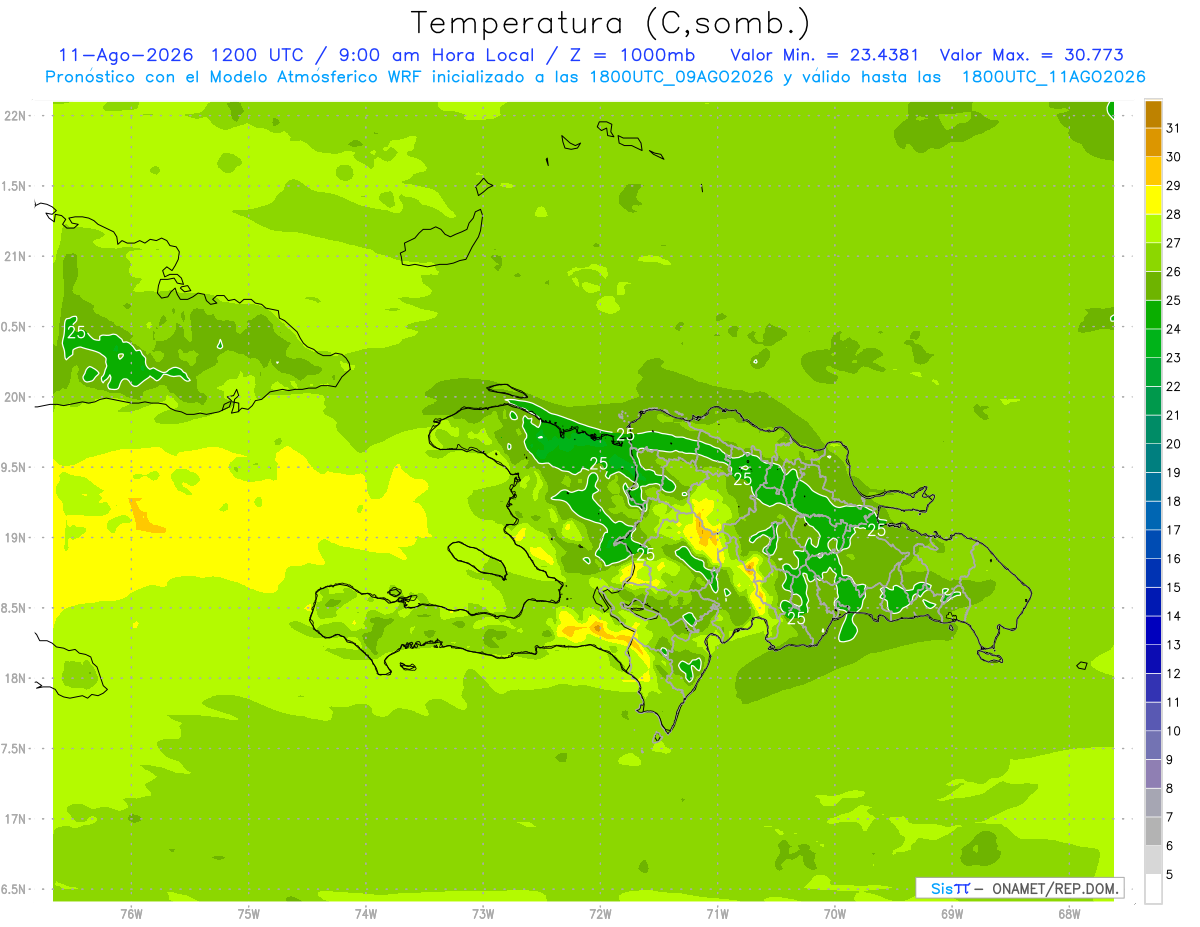
Task: Click the legend value "10"
Action: (1174, 731)
